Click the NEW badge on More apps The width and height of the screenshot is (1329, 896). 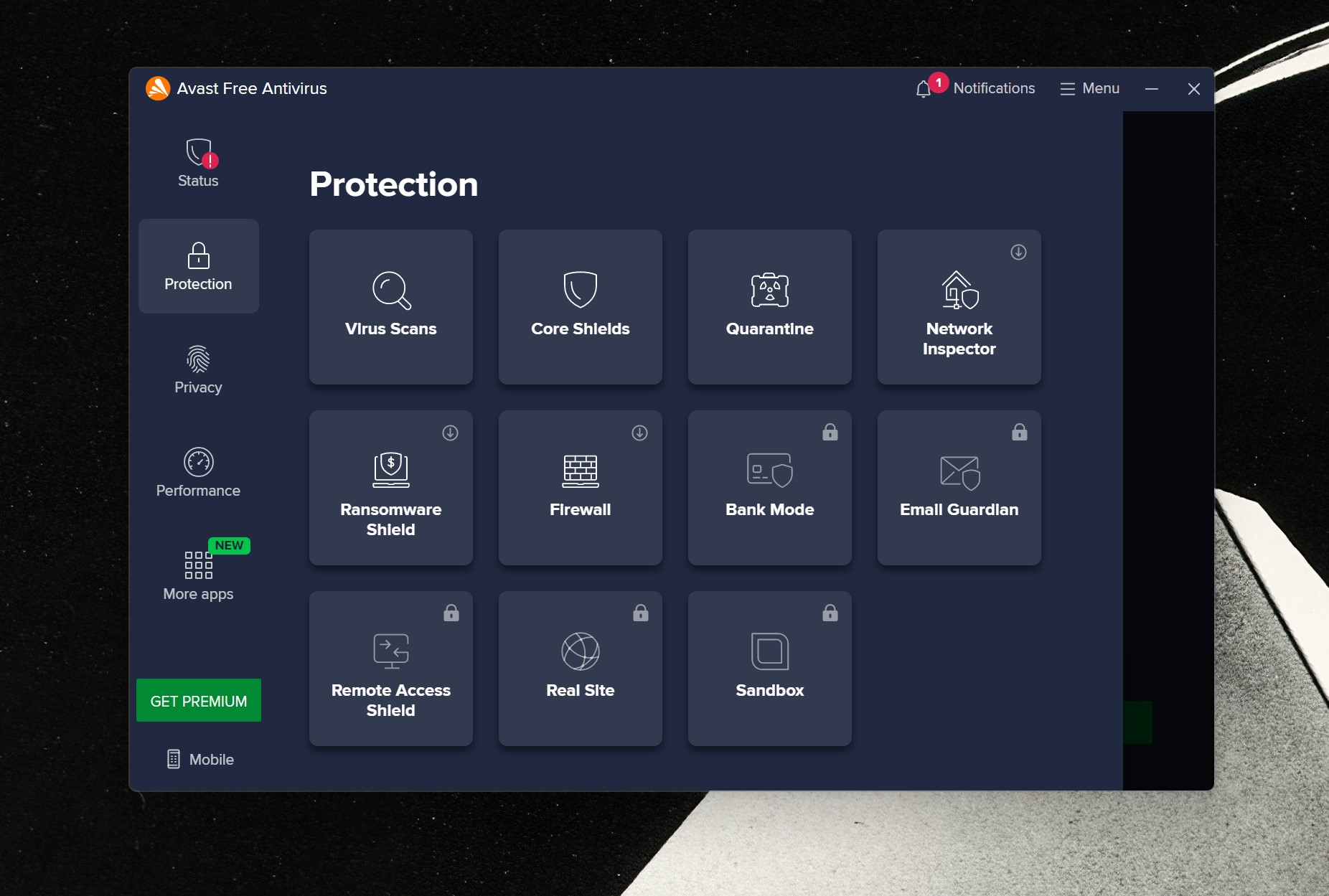point(229,545)
